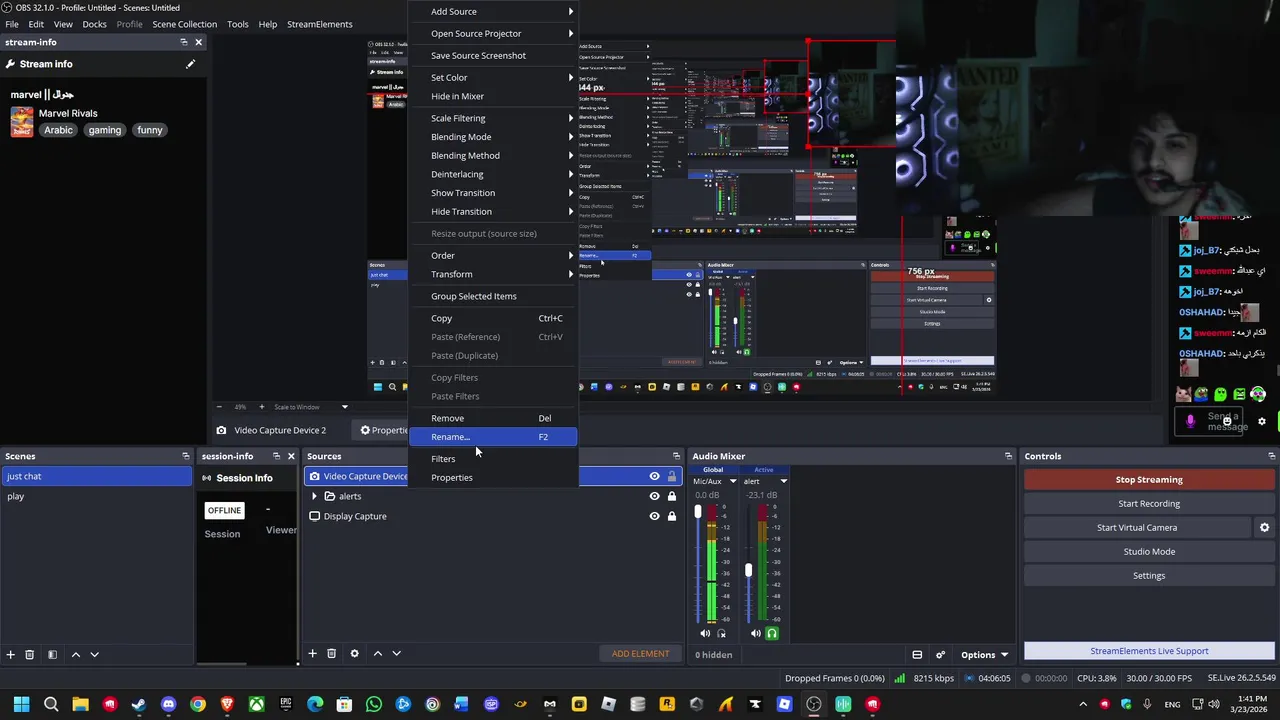
Task: Toggle Mic/Aux monitoring headphone icon
Action: 721,633
